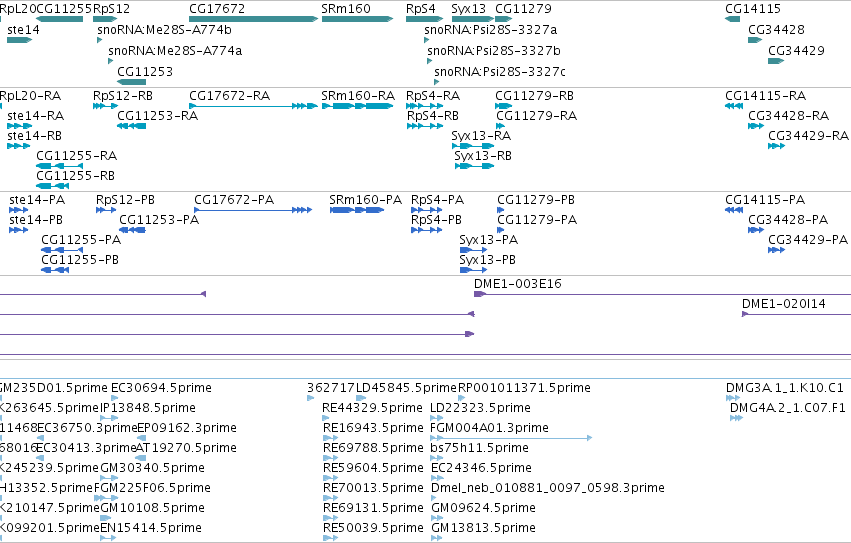Click the RpS12-RB transcript
This screenshot has width=851, height=543.
click(105, 106)
